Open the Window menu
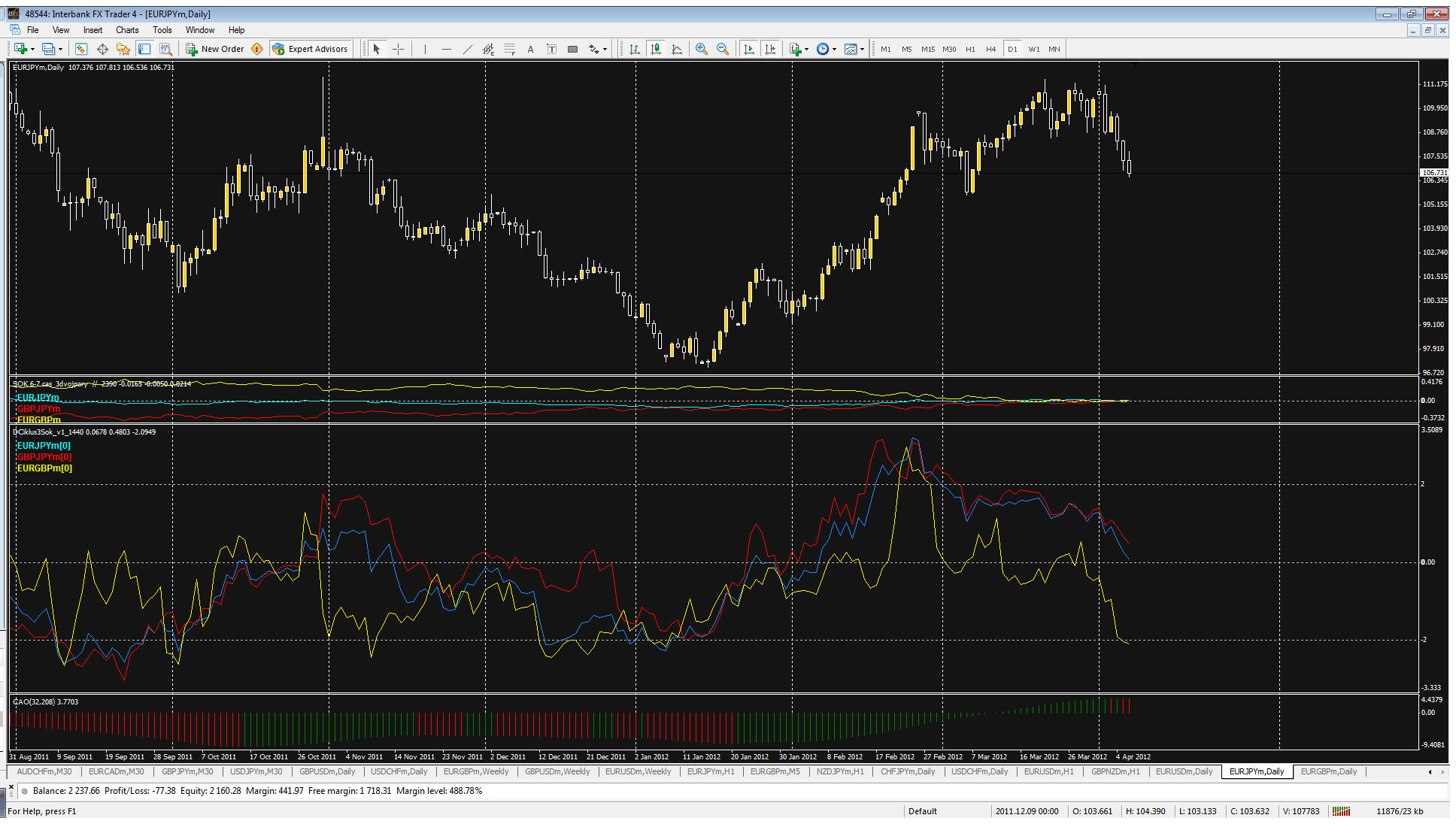 point(200,30)
